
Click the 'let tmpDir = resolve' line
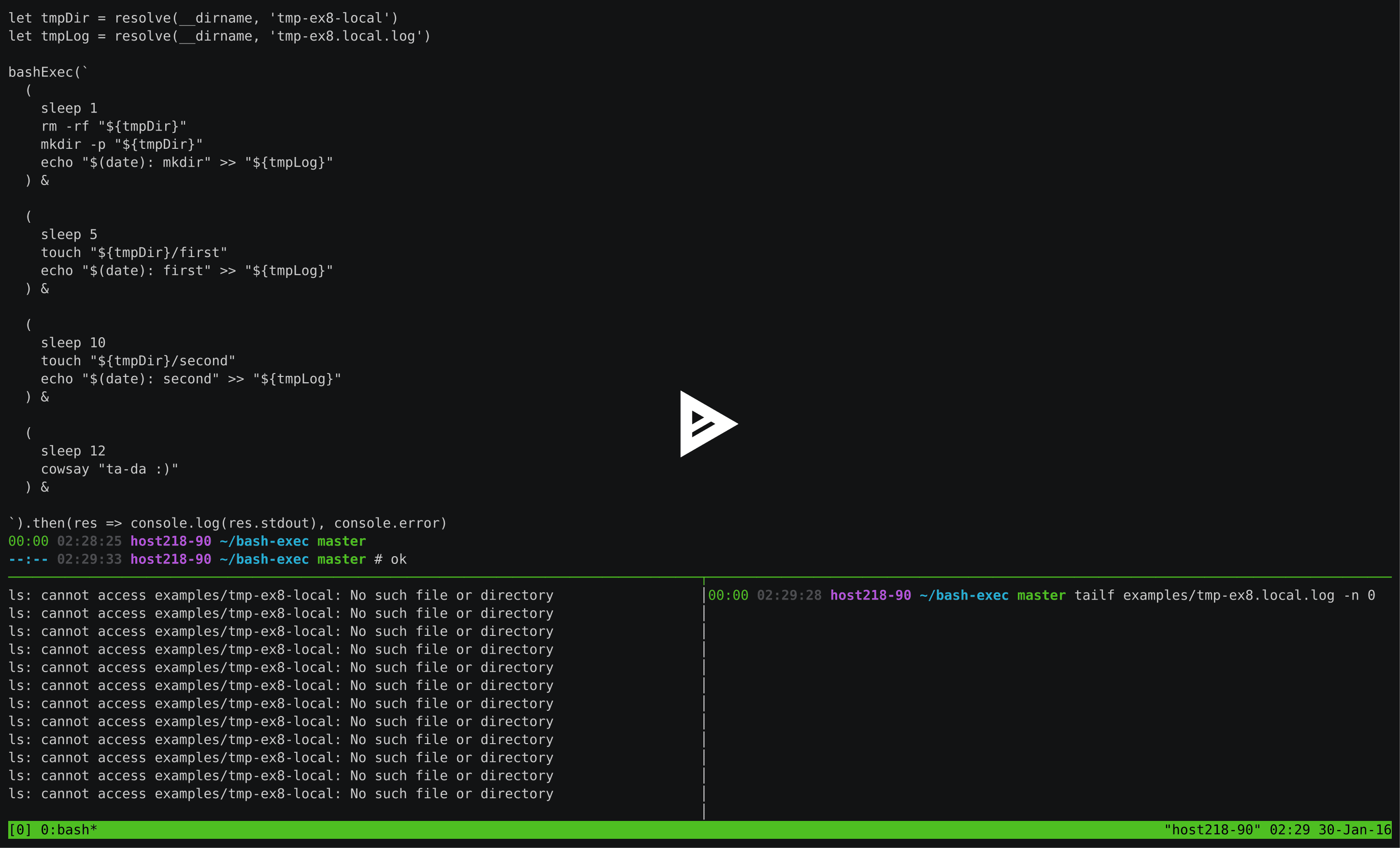(203, 18)
